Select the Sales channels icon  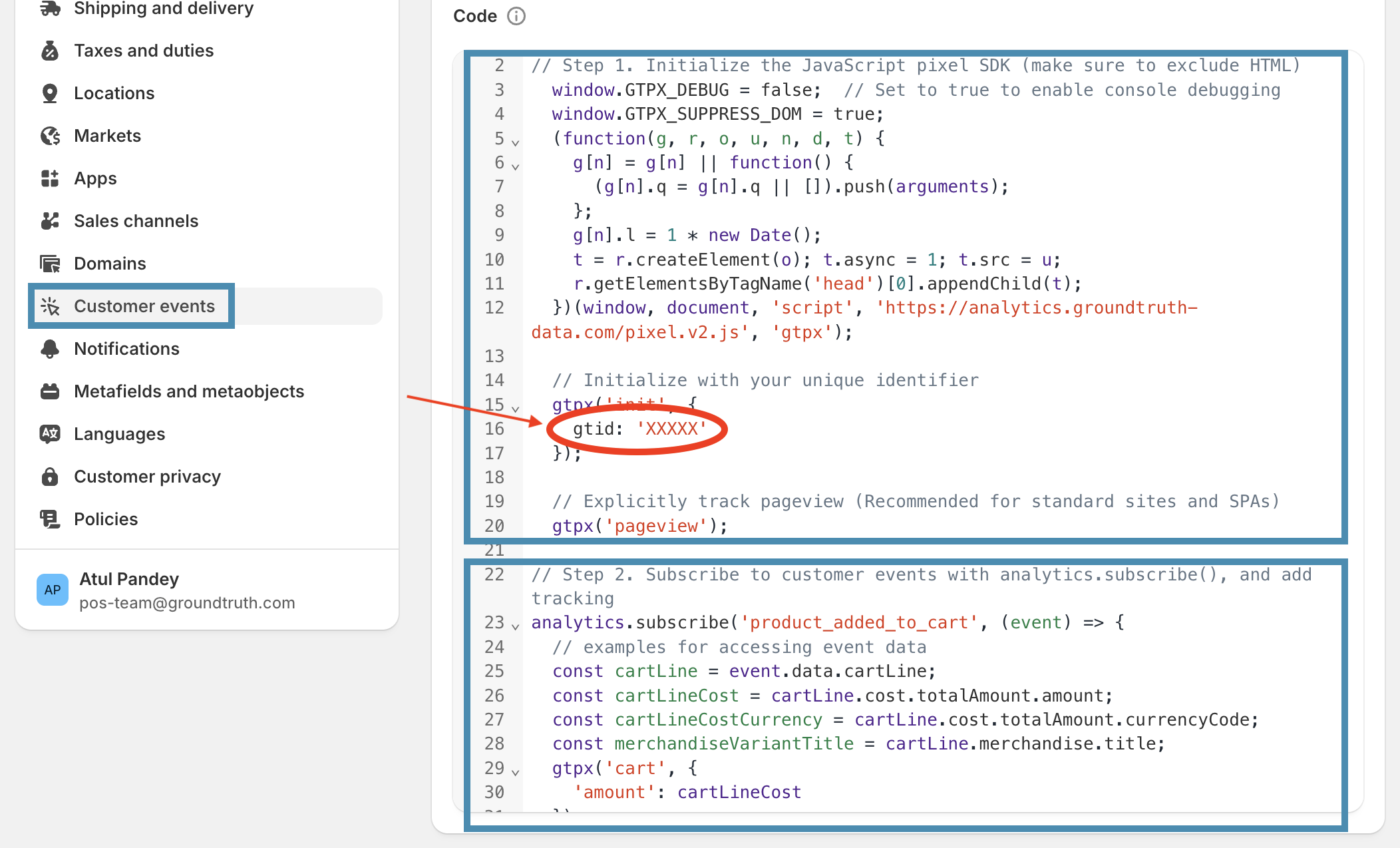click(50, 221)
